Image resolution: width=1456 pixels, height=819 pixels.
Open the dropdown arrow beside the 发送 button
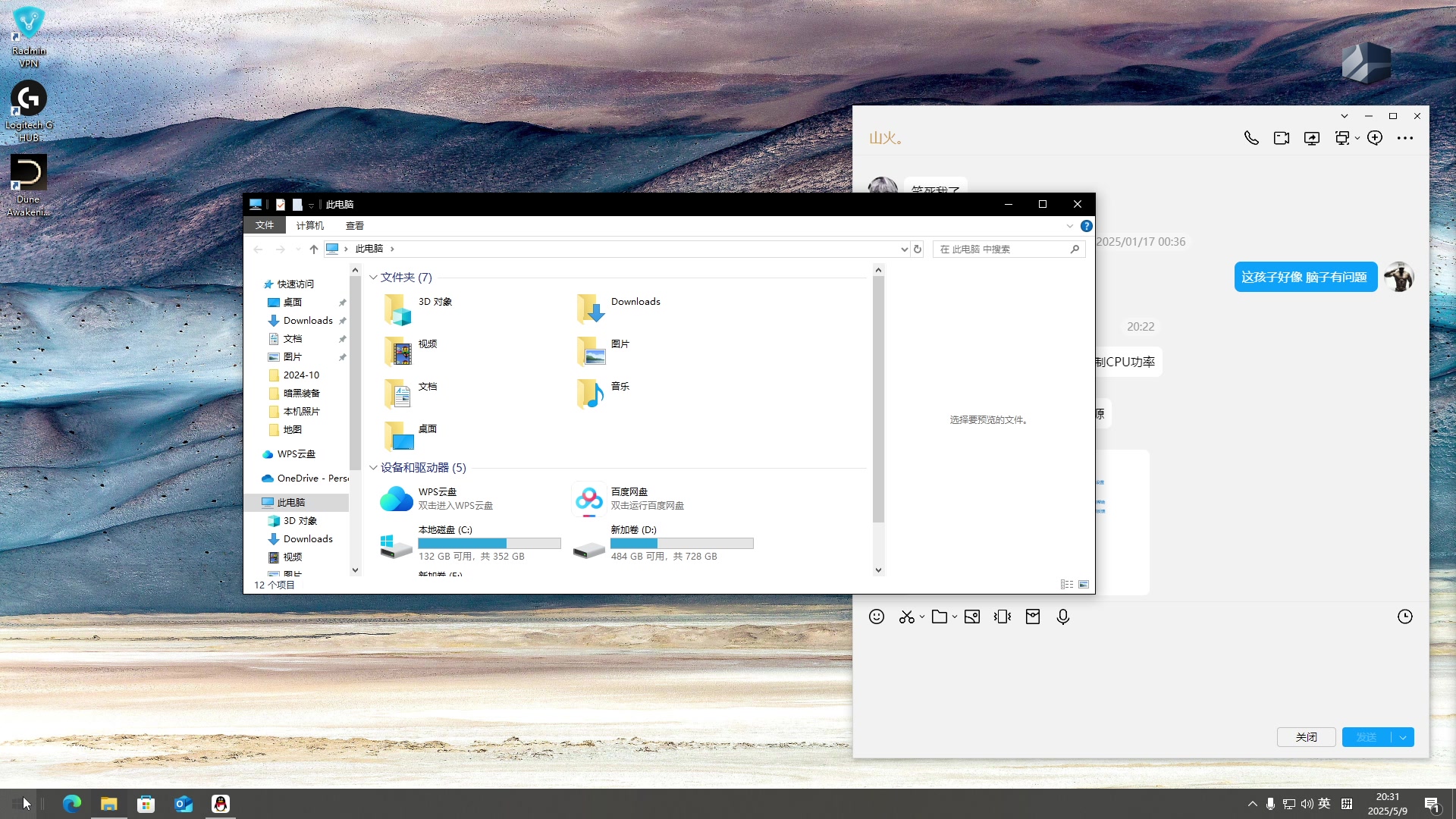tap(1403, 737)
